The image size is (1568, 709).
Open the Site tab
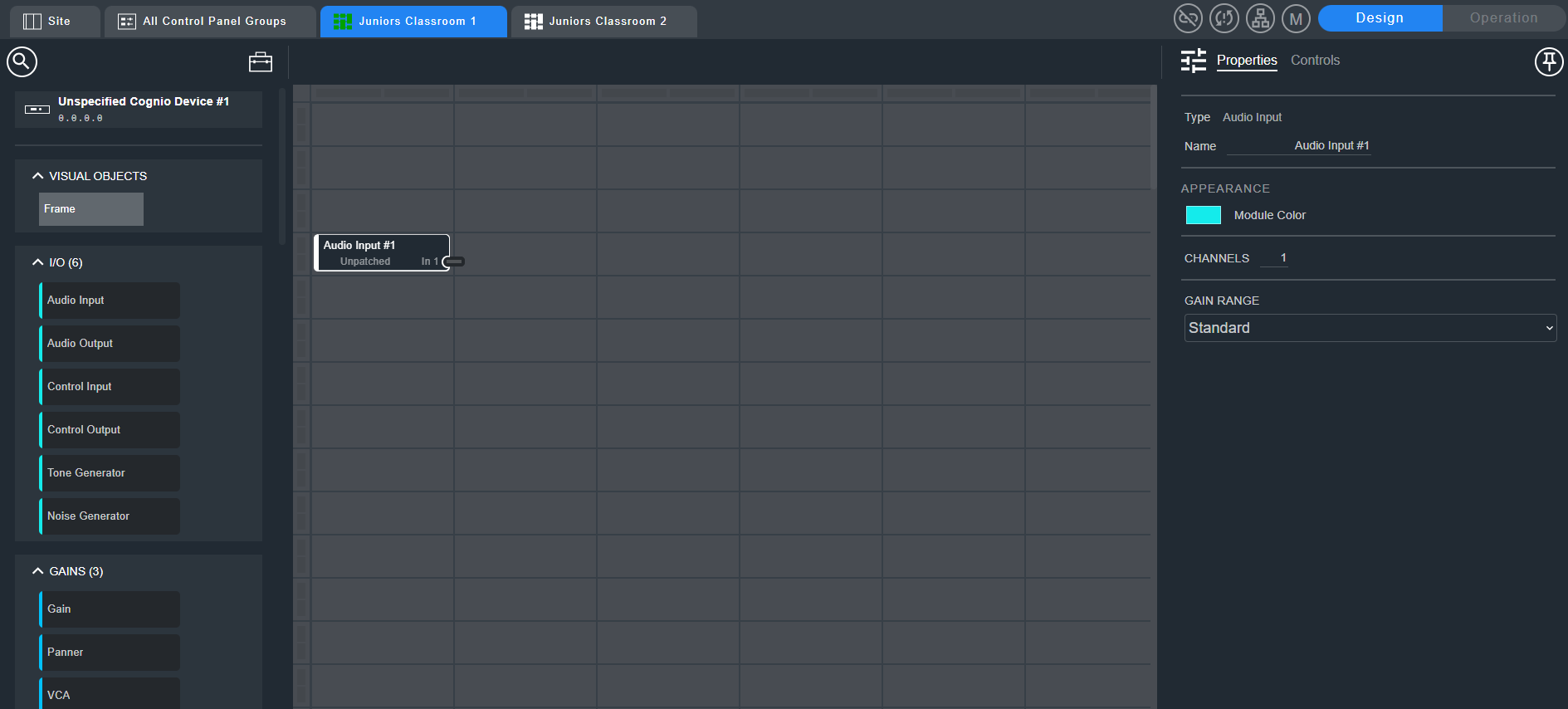click(55, 22)
